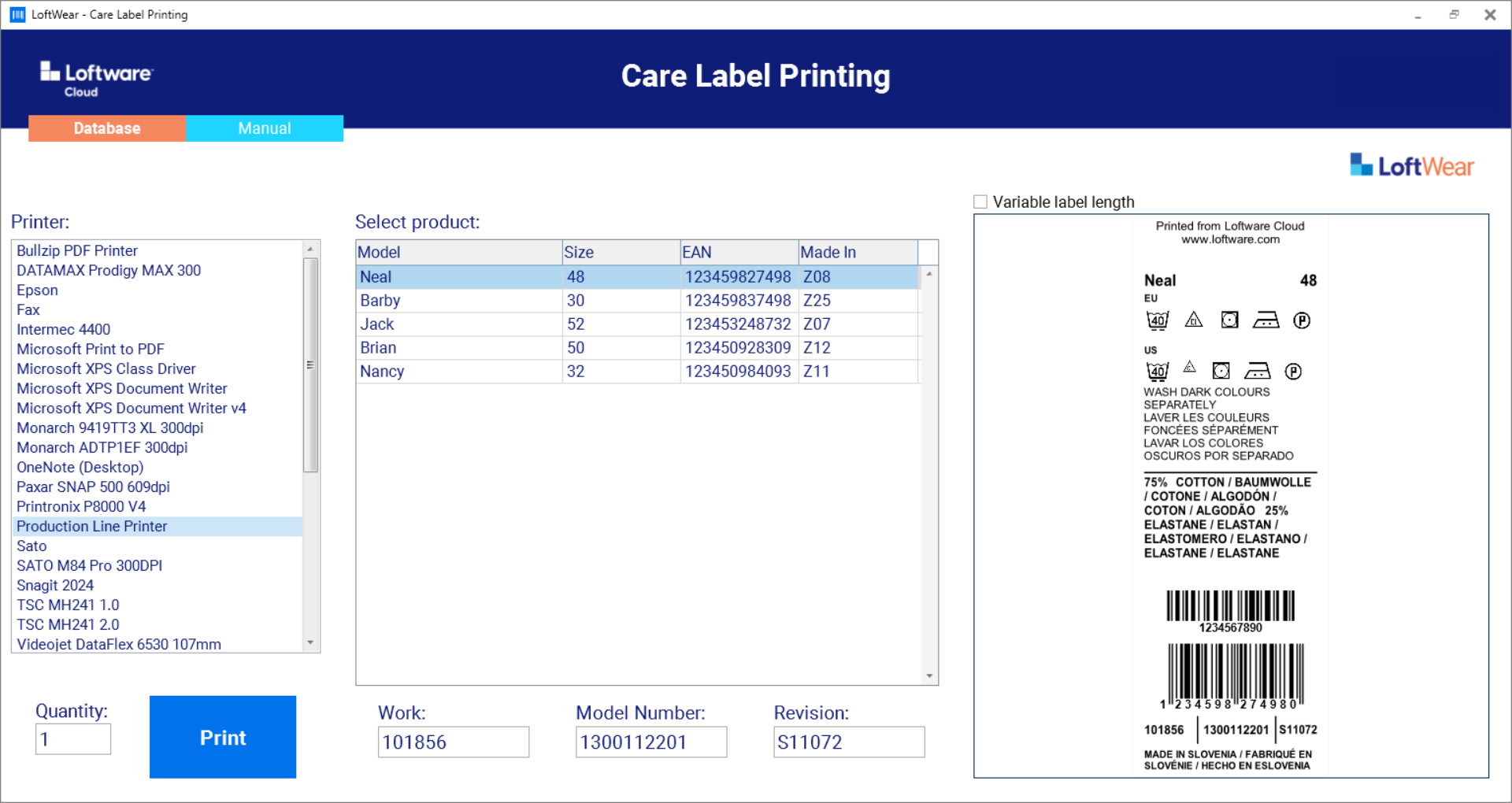1512x803 pixels.
Task: Select the Barby product row
Action: (638, 301)
